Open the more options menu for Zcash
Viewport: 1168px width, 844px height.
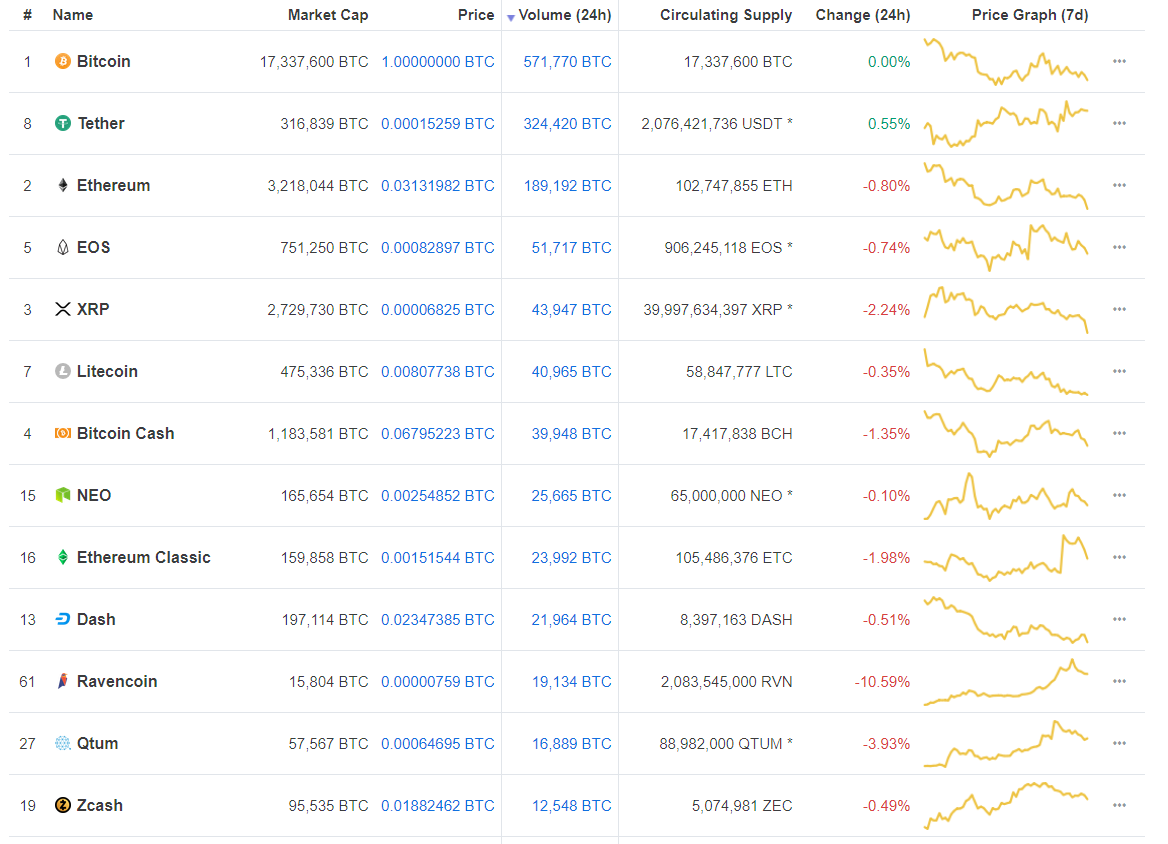pos(1119,805)
